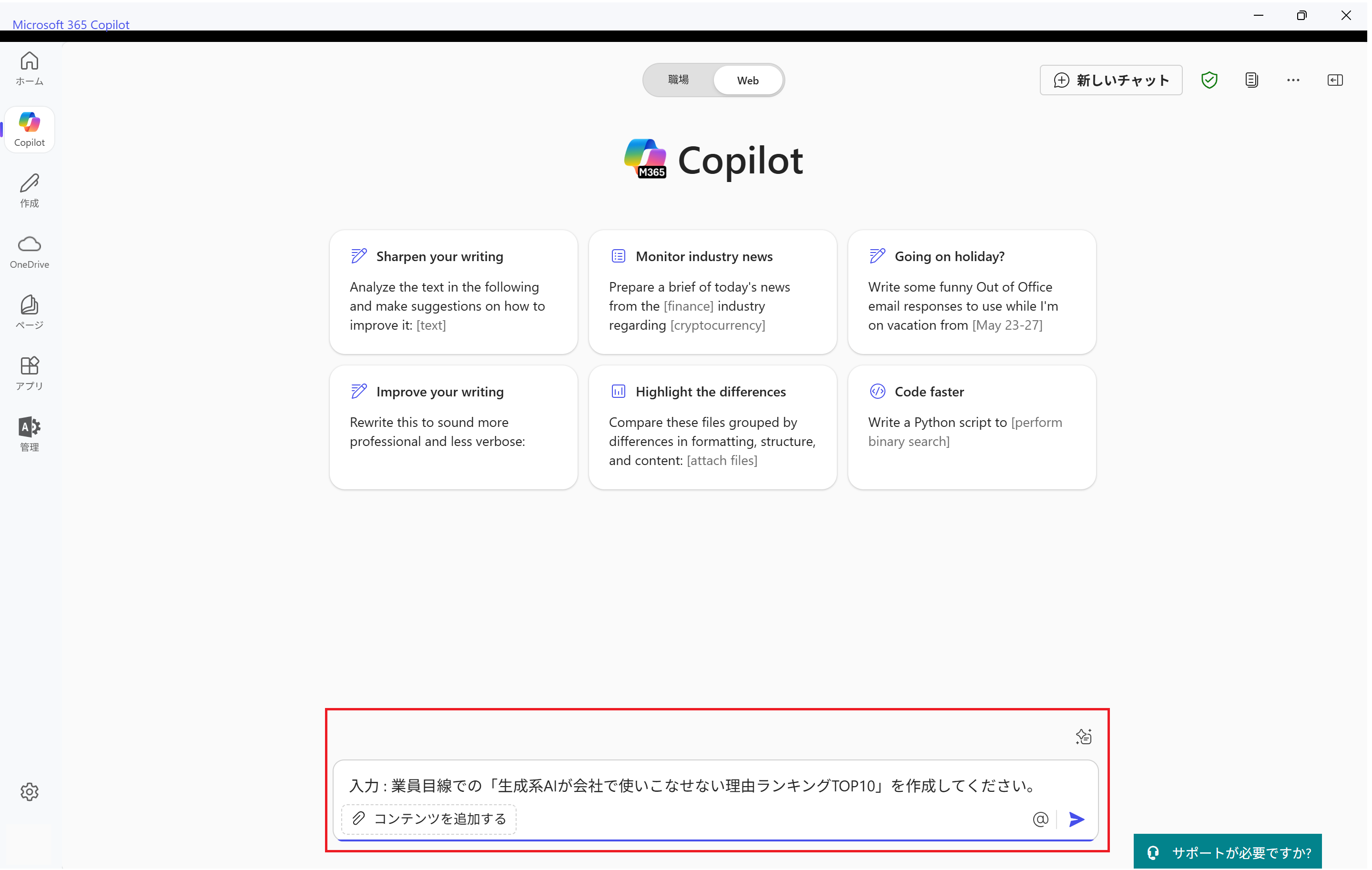Select ホーム in the sidebar
This screenshot has width=1372, height=870.
coord(29,68)
